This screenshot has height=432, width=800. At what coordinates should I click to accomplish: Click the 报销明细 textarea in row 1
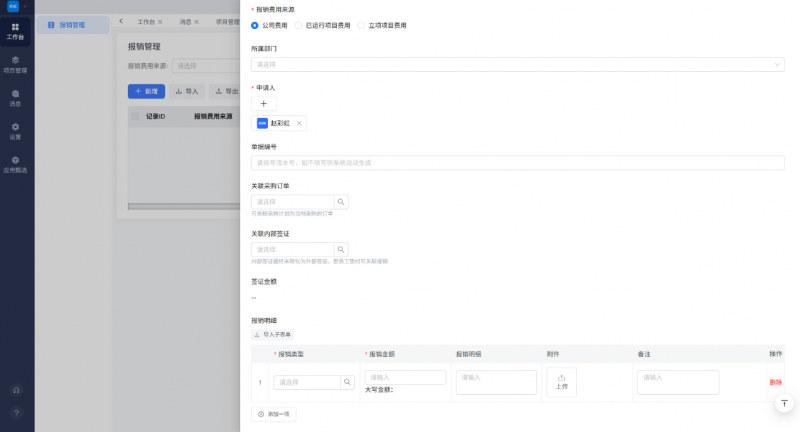tap(496, 382)
